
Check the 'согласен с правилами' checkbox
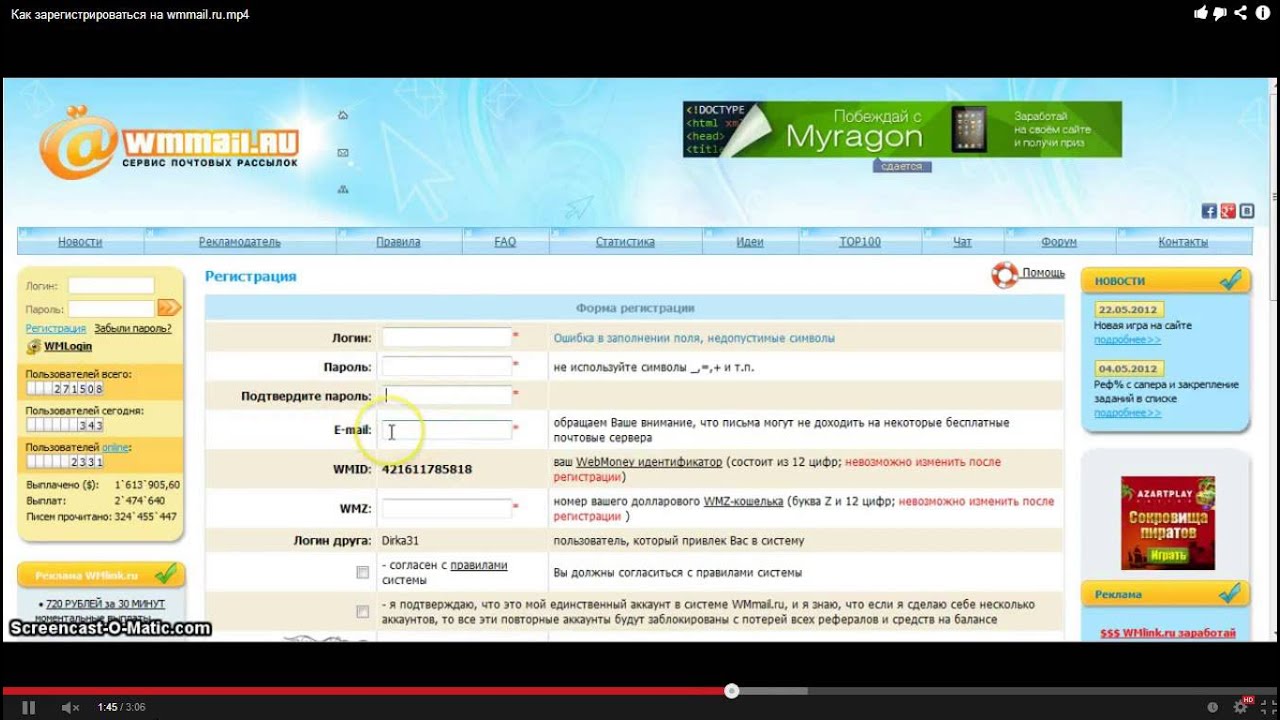click(x=362, y=572)
